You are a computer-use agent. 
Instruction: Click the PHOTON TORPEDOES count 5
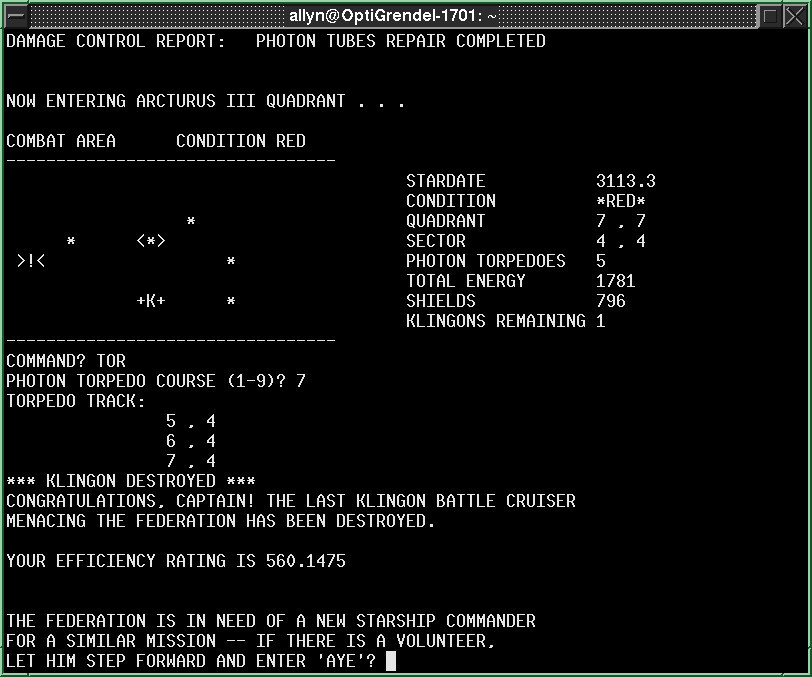pos(601,261)
